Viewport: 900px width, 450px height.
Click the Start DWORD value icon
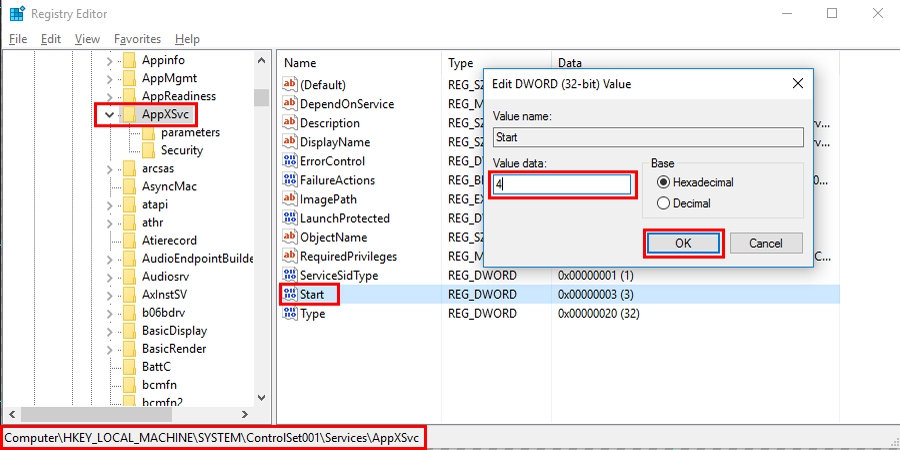click(290, 294)
